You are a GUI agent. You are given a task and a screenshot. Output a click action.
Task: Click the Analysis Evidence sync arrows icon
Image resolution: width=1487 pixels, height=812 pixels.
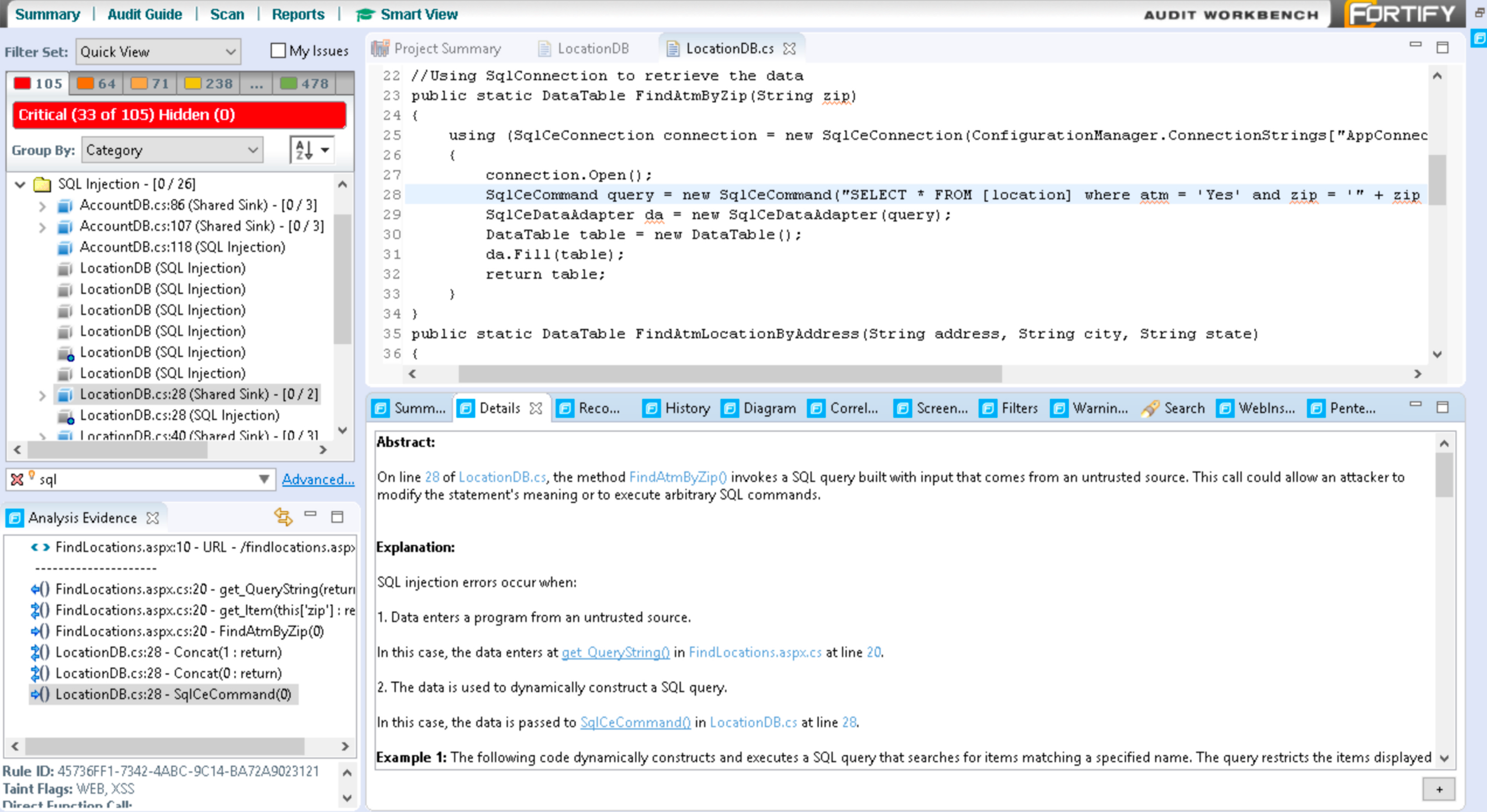(x=283, y=516)
